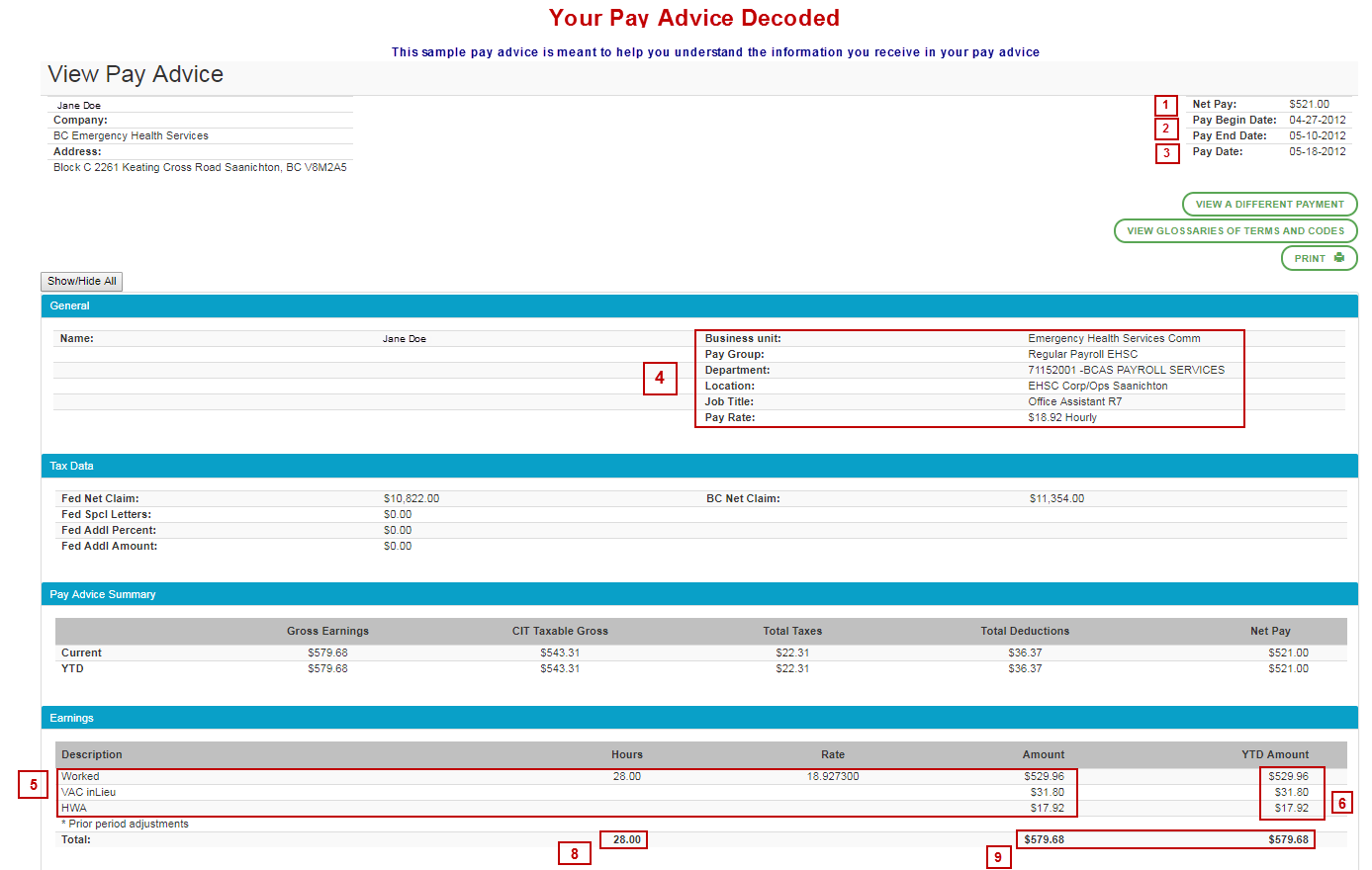Click the printer icon in the Print button
Screen dimensions: 1372x870
coord(1338,258)
